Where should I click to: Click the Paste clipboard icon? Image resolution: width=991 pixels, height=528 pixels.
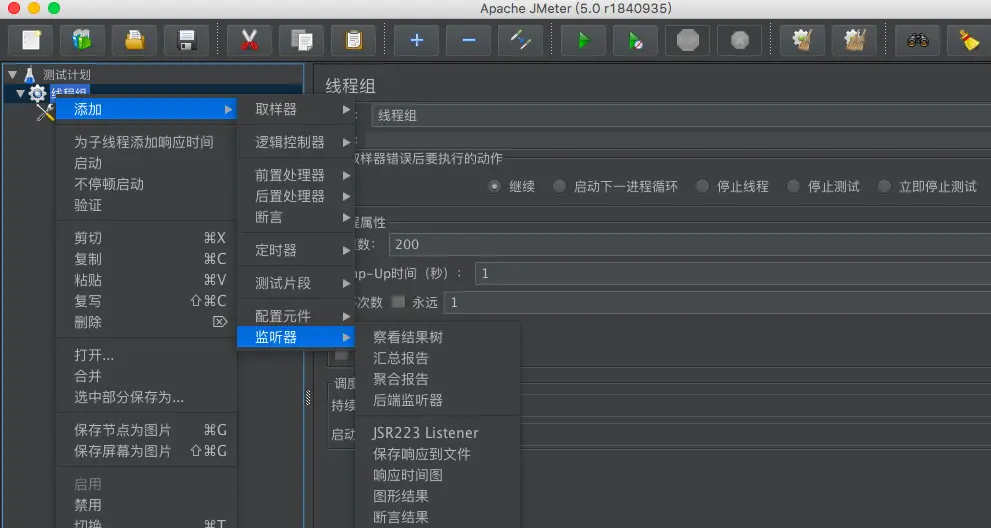click(353, 40)
